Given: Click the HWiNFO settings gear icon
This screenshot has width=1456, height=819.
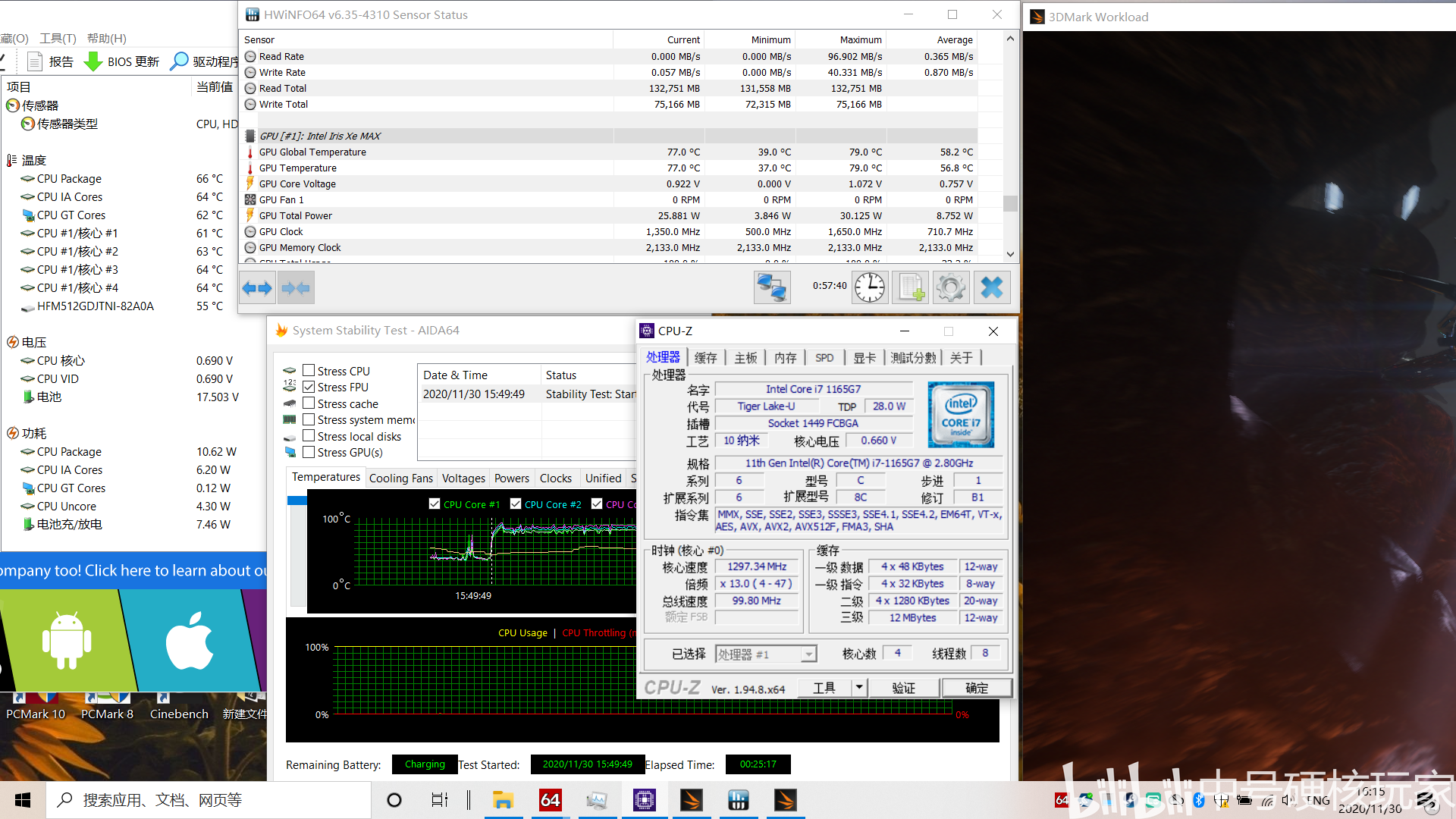Looking at the screenshot, I should [x=951, y=287].
